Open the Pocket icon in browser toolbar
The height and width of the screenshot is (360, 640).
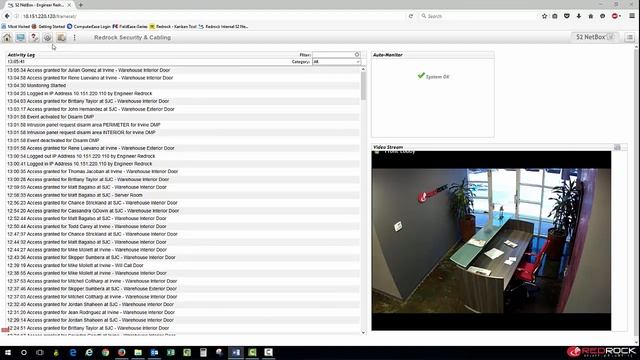click(567, 16)
